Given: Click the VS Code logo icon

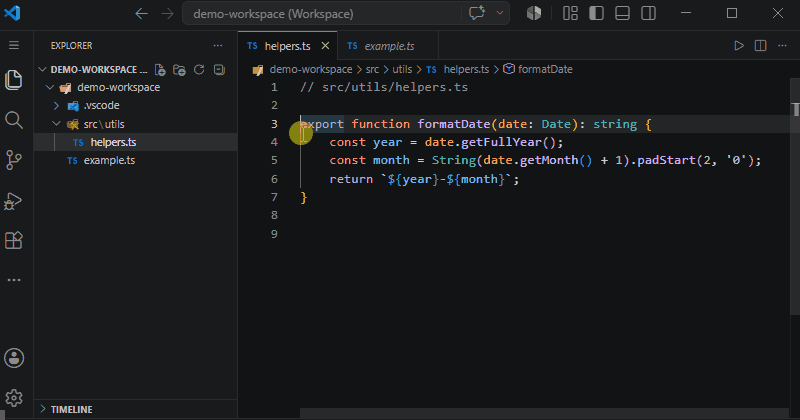Looking at the screenshot, I should pos(12,13).
